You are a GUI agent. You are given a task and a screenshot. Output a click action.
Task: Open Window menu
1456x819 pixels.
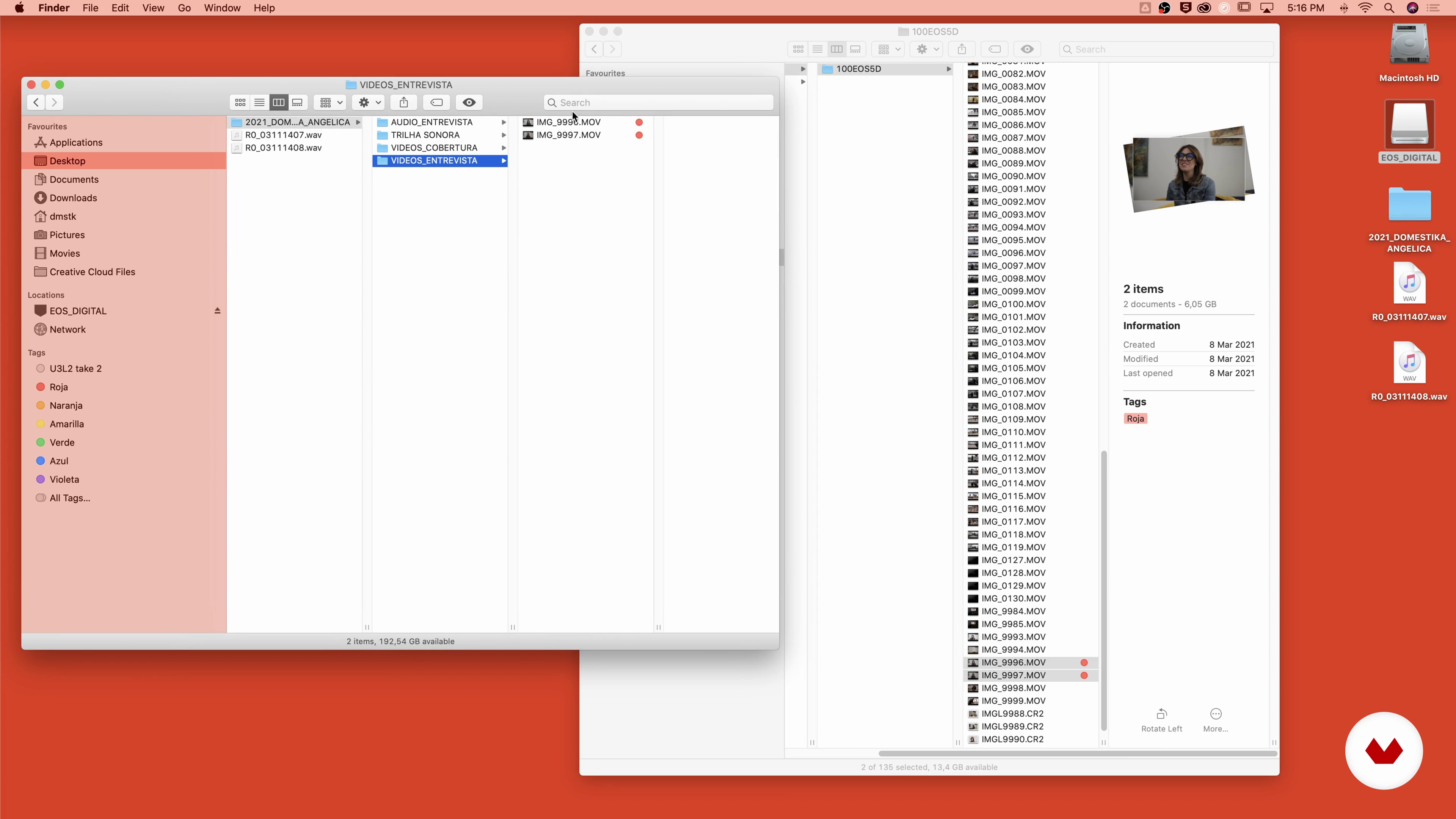point(222,8)
